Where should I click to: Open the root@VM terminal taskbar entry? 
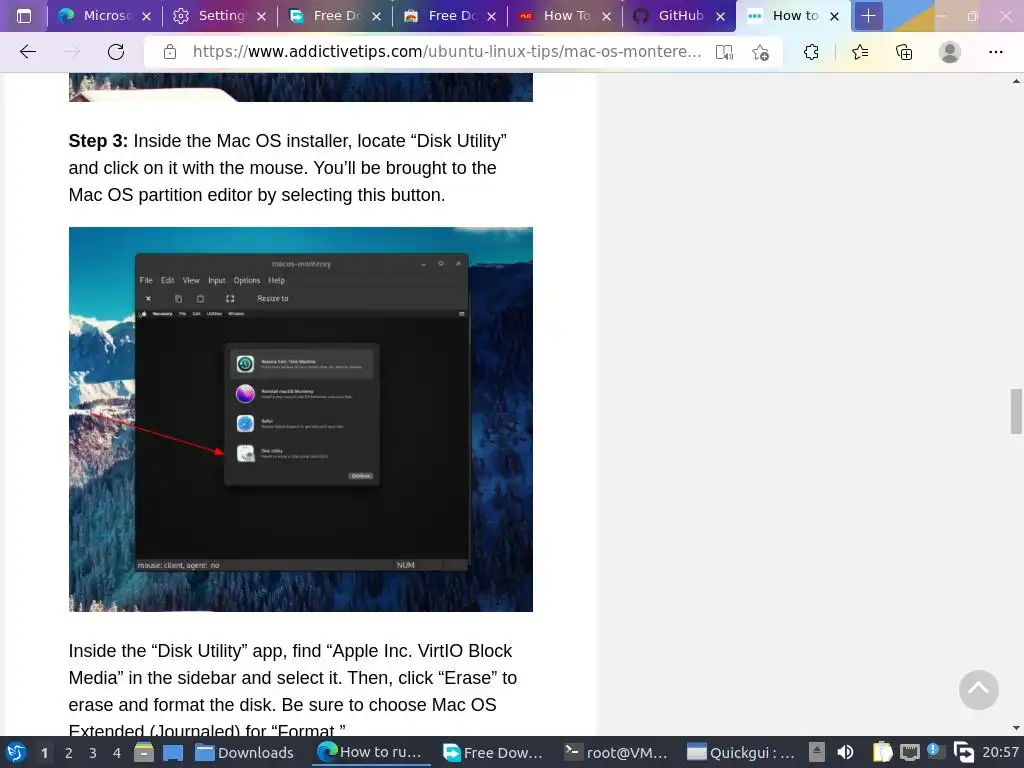616,752
